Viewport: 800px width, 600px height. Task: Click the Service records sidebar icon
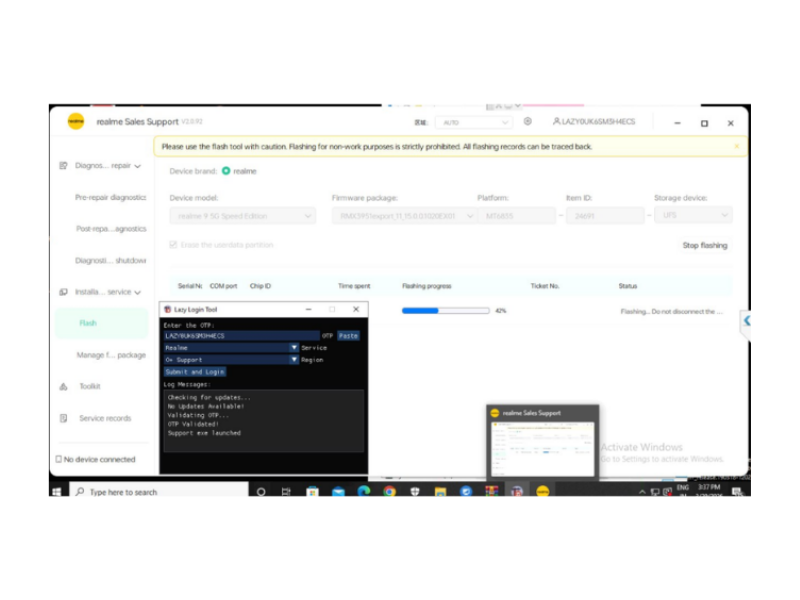63,418
